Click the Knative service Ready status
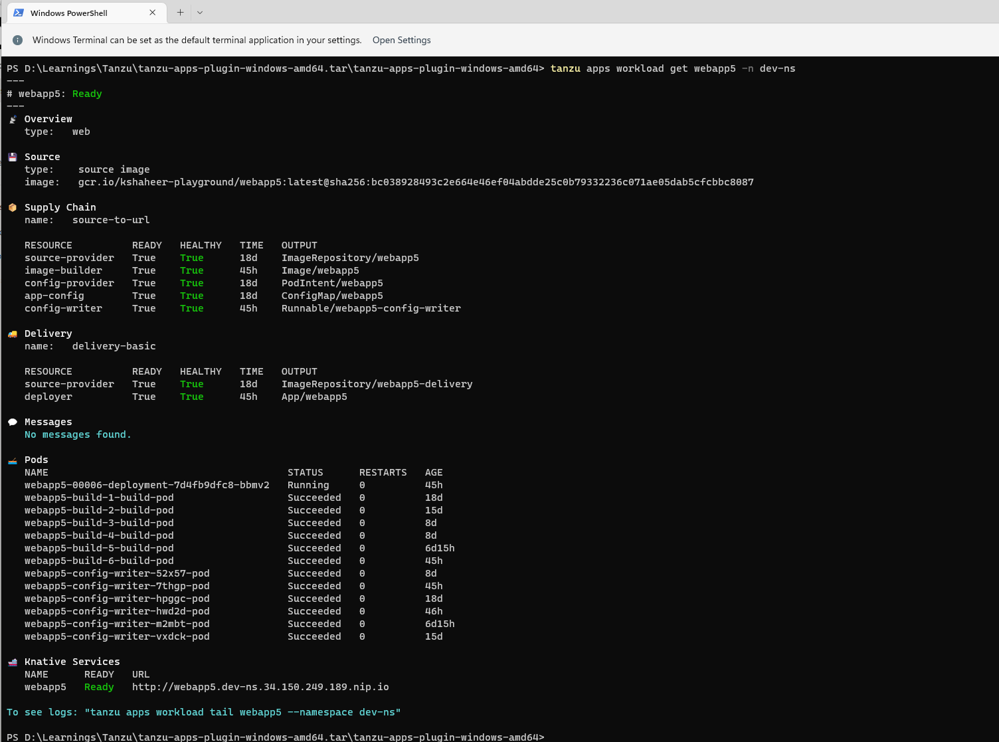Screen dimensions: 999x742 tap(99, 687)
